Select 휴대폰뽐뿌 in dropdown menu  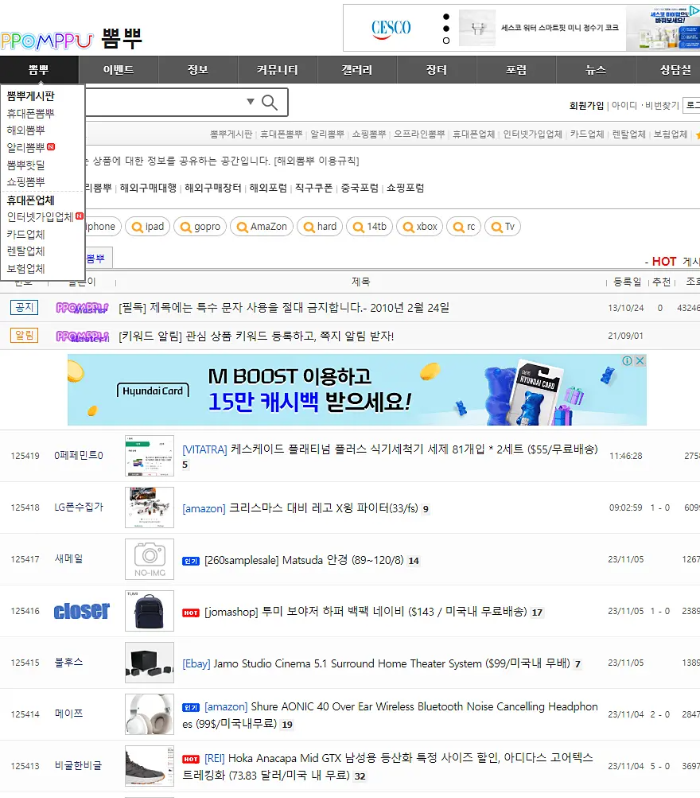click(x=31, y=113)
